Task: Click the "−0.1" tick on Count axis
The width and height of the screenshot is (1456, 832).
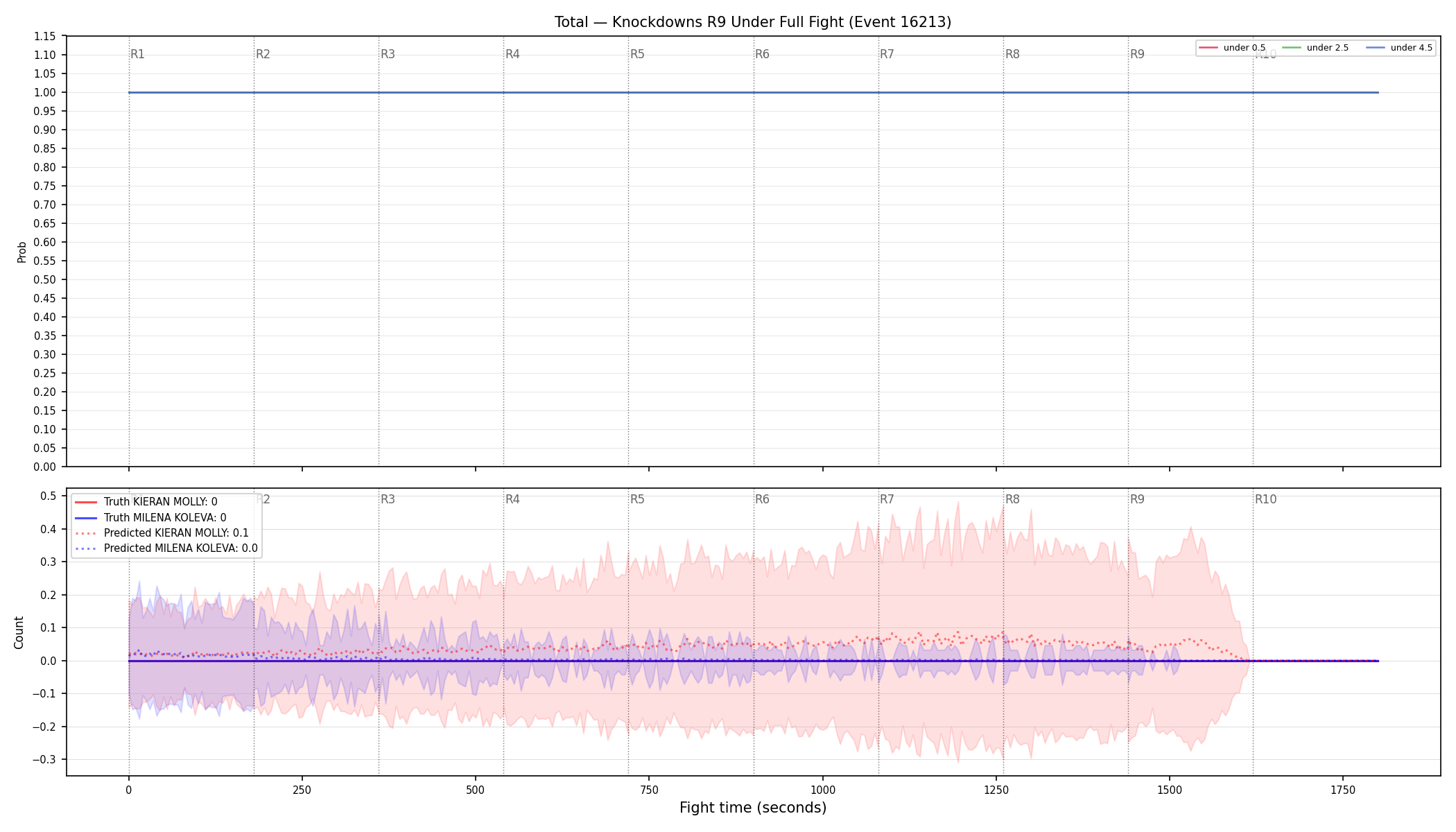Action: [x=44, y=693]
